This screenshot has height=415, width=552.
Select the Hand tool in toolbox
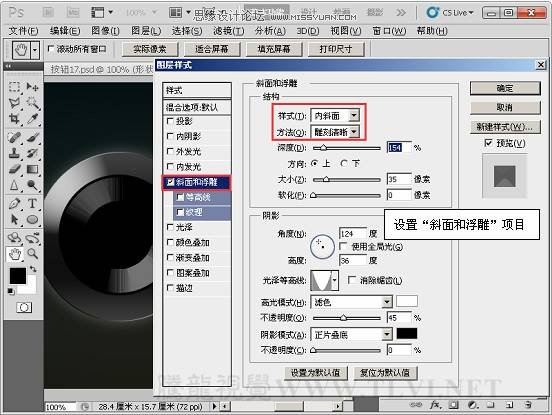(x=14, y=254)
